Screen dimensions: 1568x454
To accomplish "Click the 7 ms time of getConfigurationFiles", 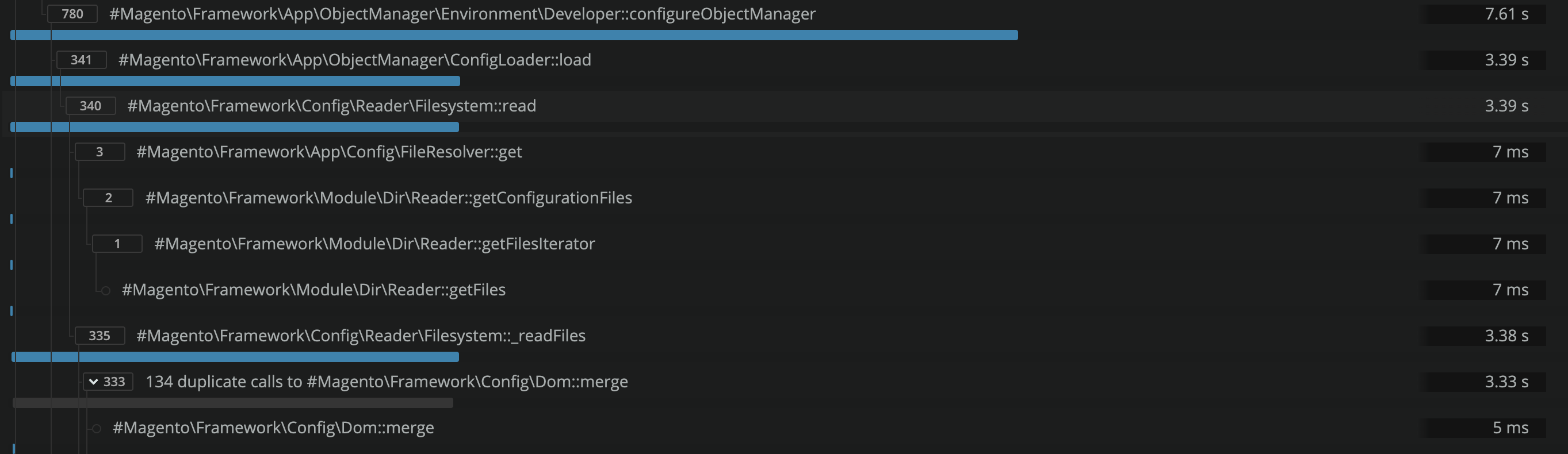I will [1510, 198].
